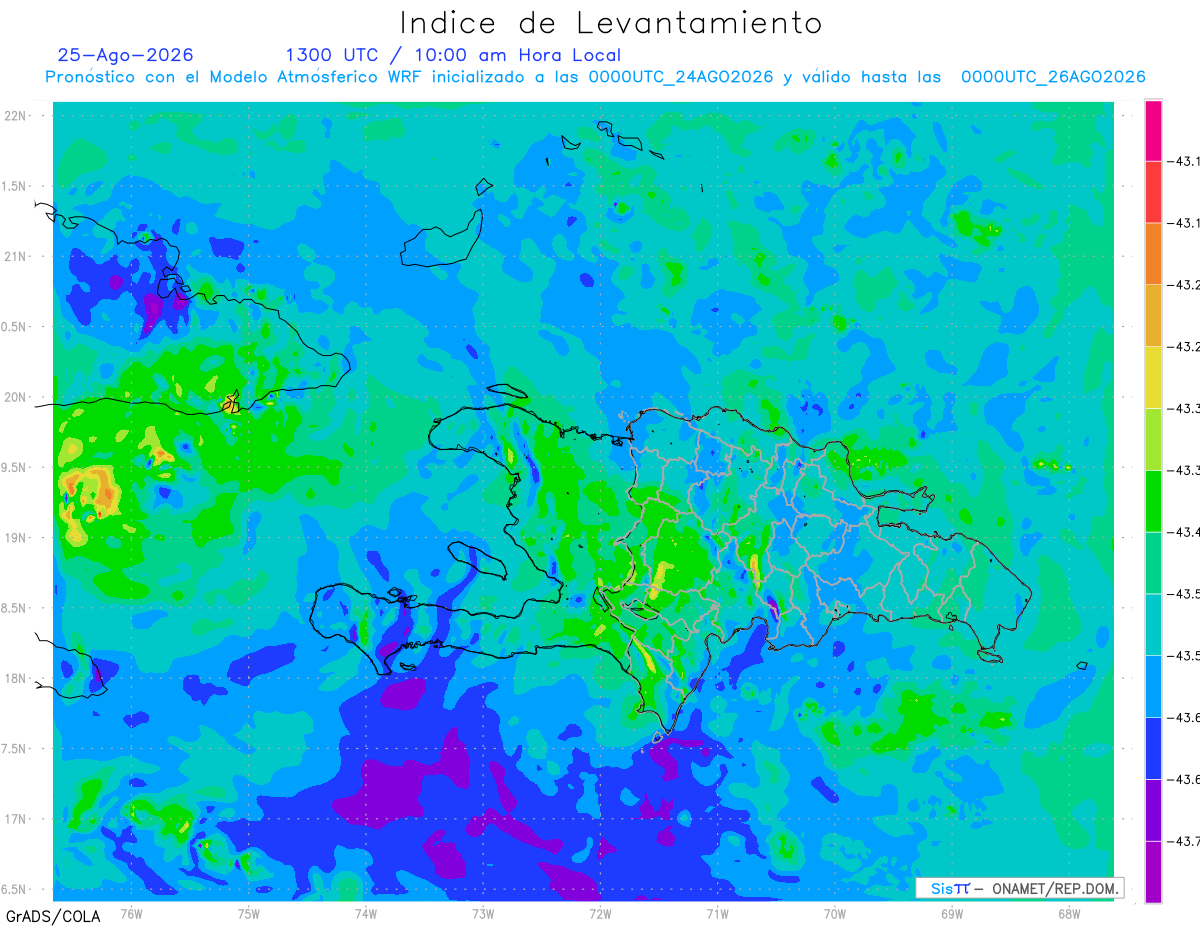Pick the orange color scale segment
1200x927 pixels.
click(1153, 253)
